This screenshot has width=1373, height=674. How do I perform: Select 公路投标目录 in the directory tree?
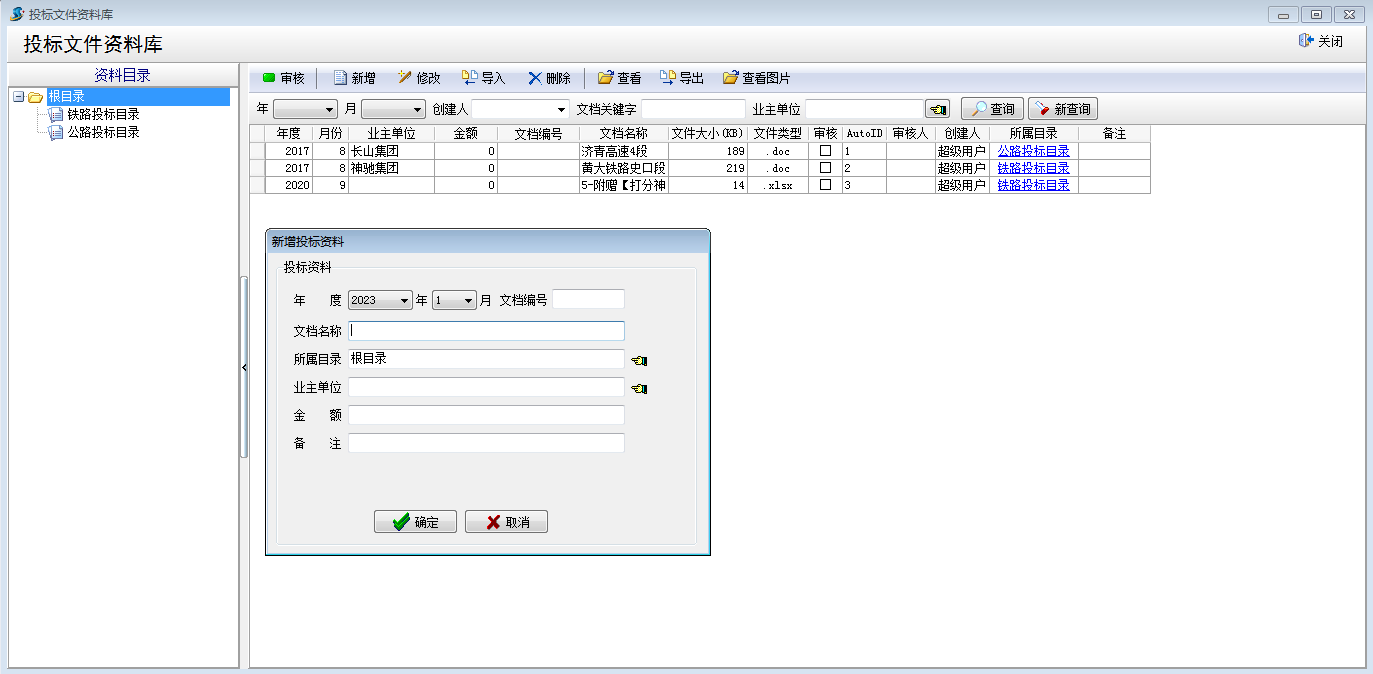103,132
